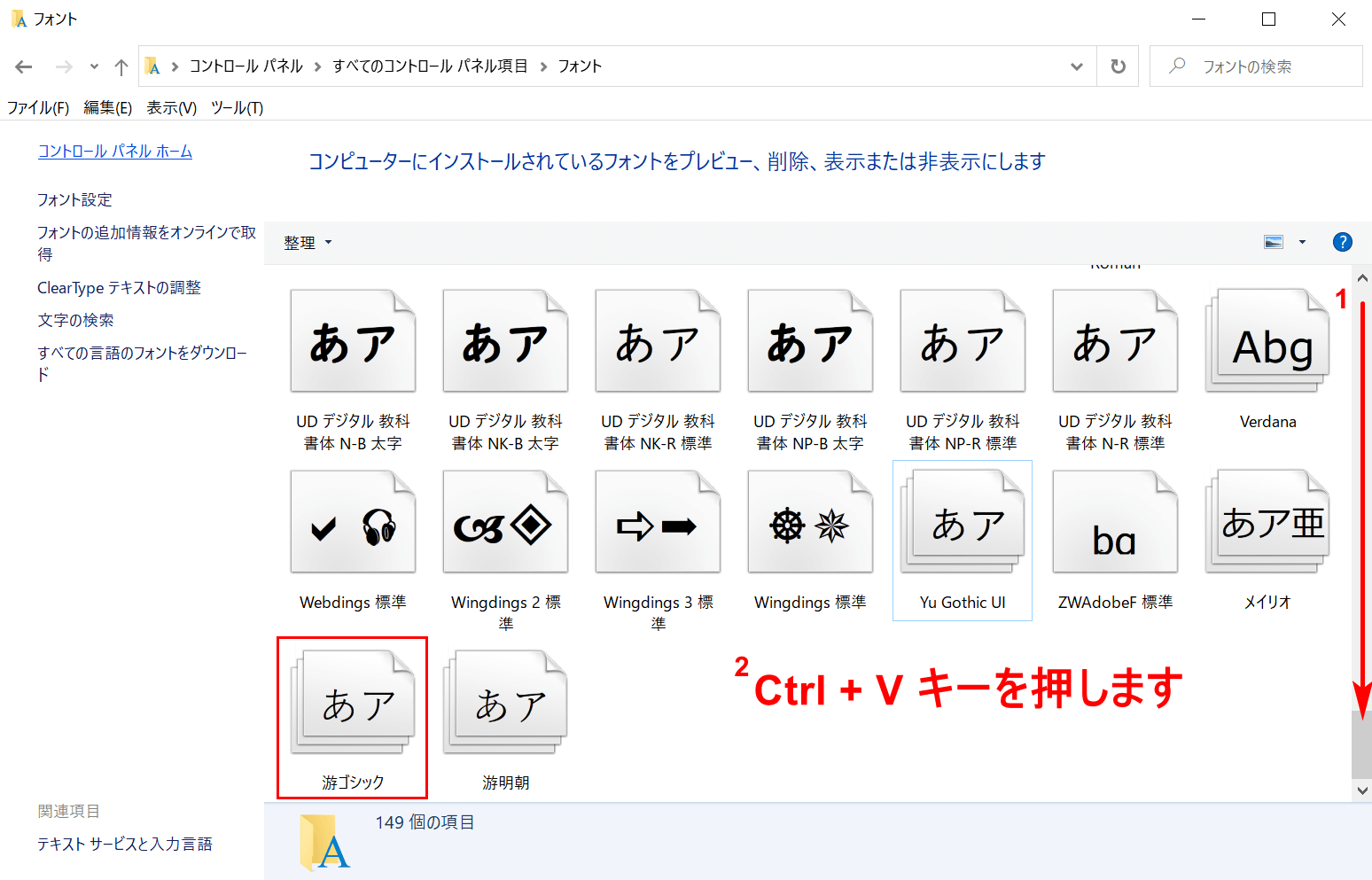
Task: Click フォントの追加情報をオンラインで取得 link
Action: (146, 243)
